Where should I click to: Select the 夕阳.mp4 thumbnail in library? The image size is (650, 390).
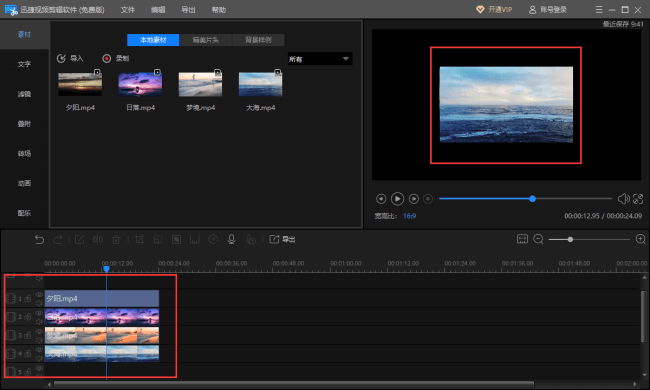tap(80, 84)
